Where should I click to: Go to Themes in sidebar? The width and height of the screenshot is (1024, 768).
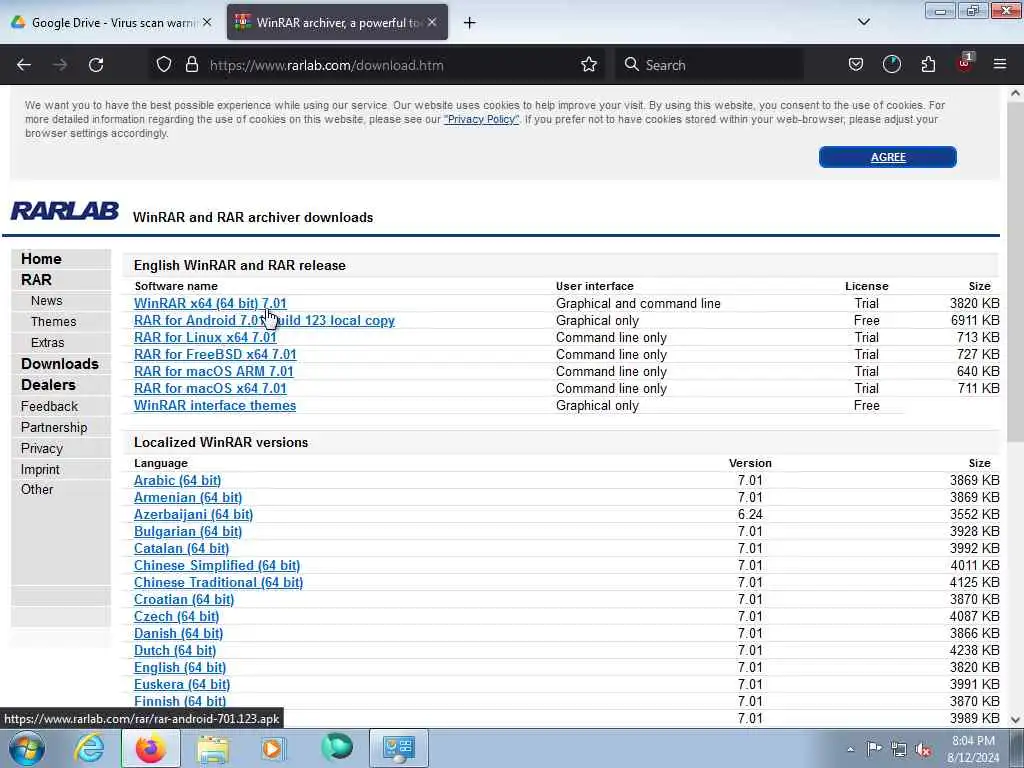54,322
